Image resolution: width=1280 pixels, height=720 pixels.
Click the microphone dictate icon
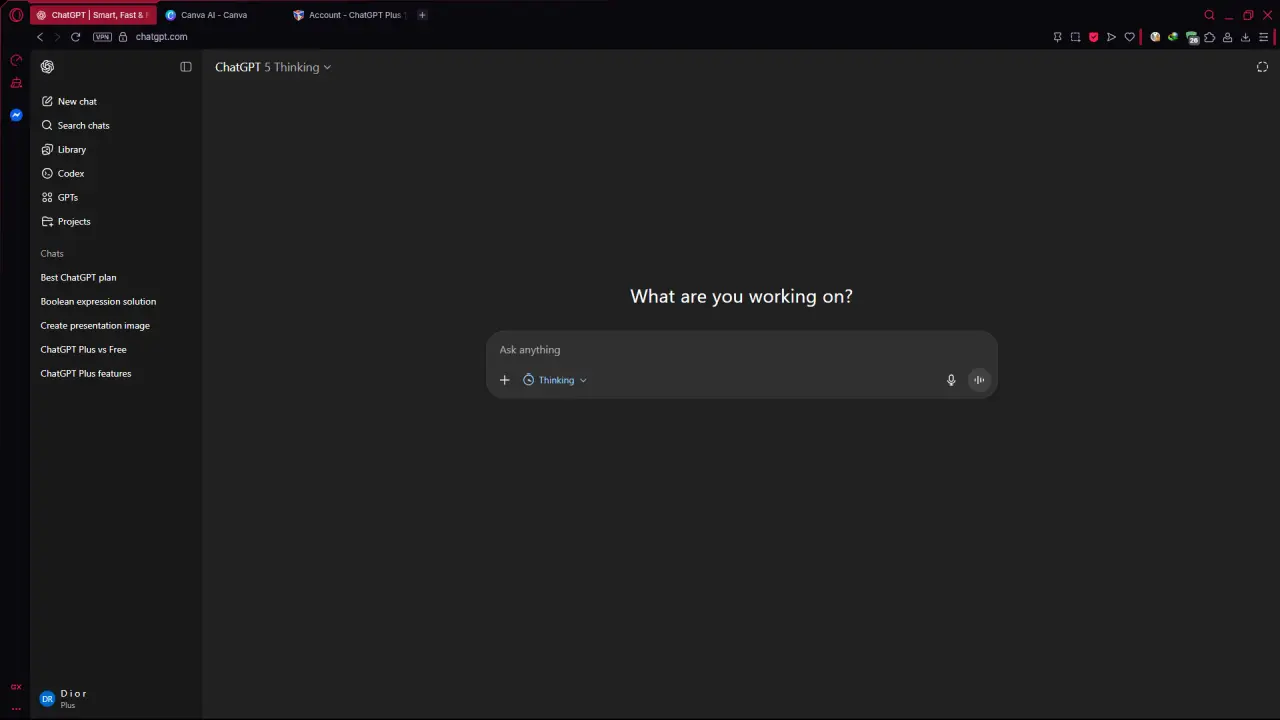pos(951,380)
